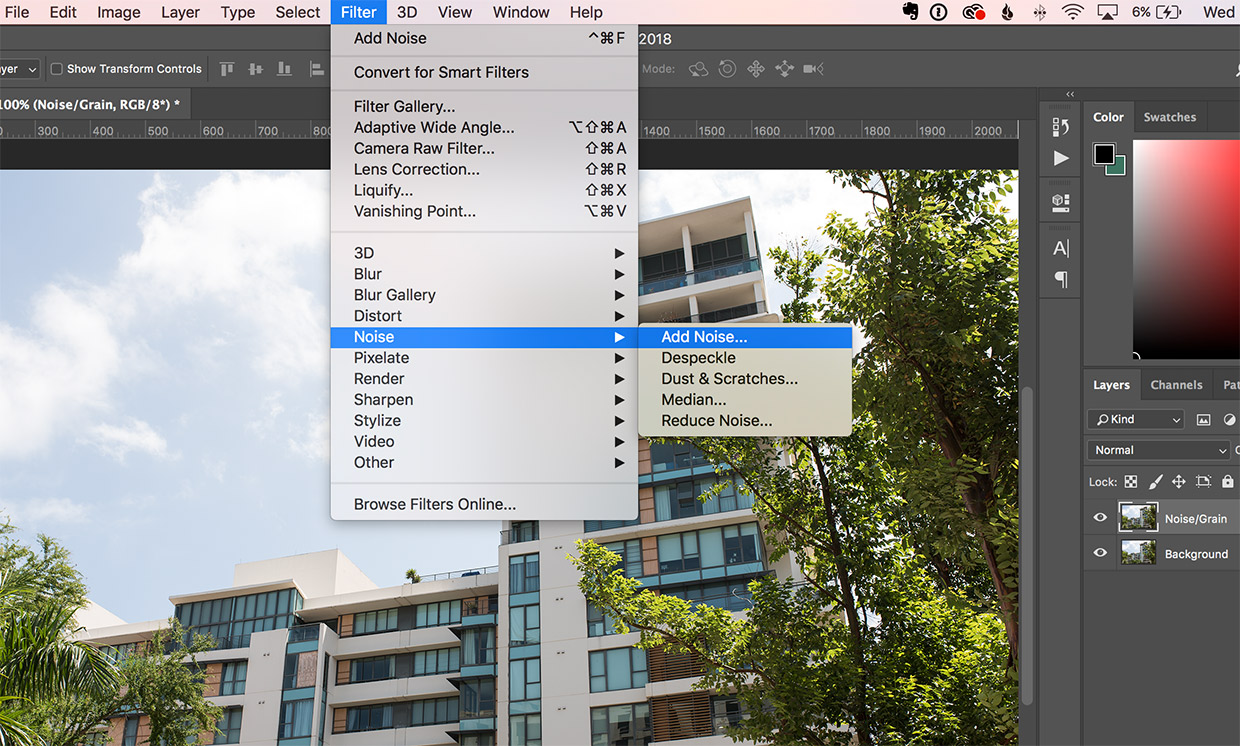The image size is (1240, 746).
Task: Select the Layers tab
Action: click(x=1111, y=385)
